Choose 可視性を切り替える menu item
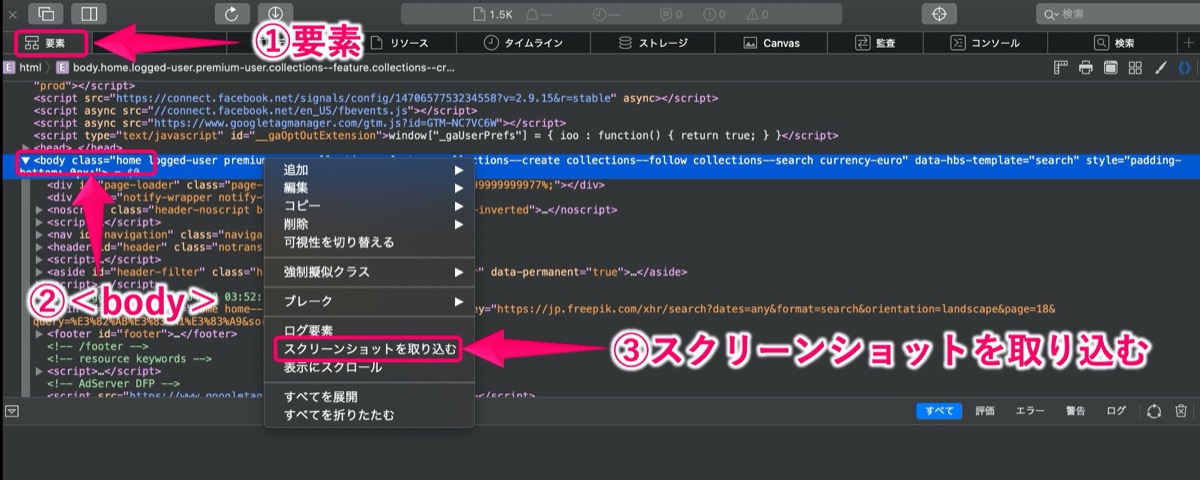 [x=369, y=242]
